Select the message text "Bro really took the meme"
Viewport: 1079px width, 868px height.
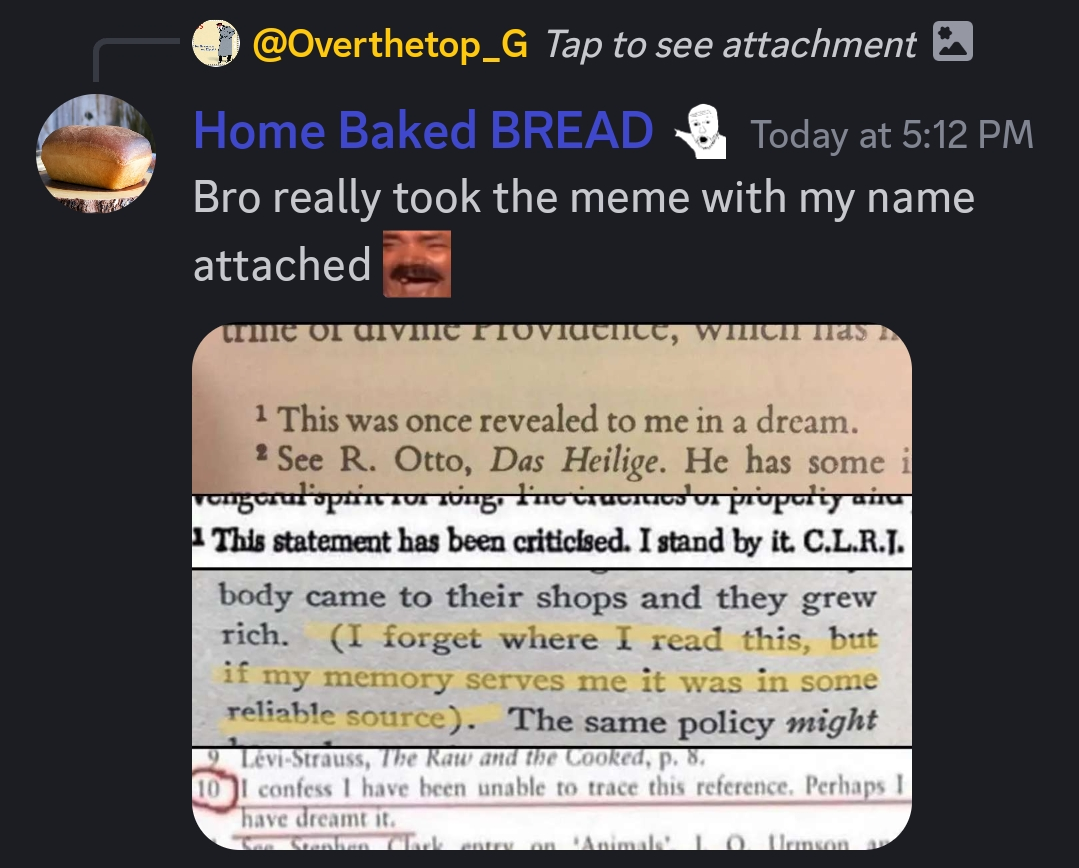click(441, 198)
